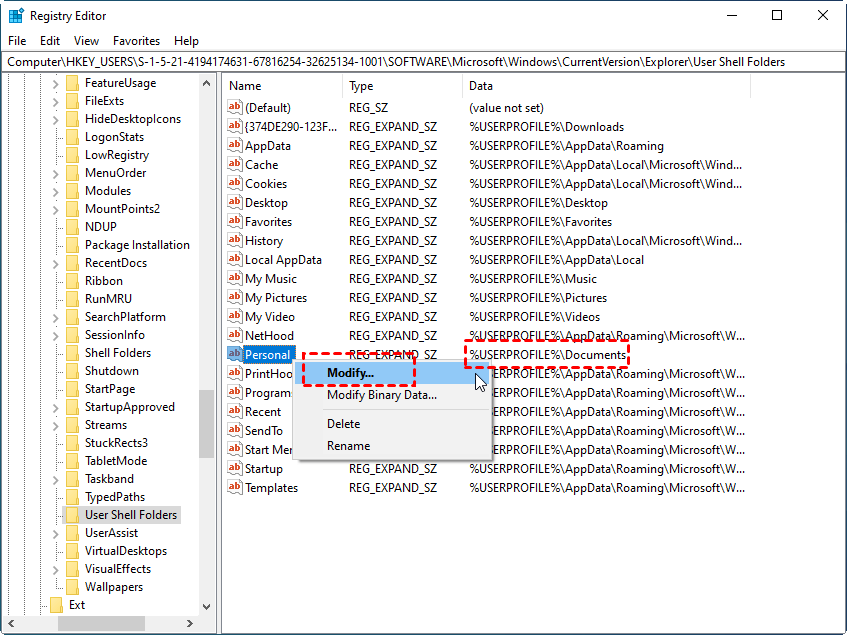
Task: Choose Modify Binary Data... in context menu
Action: [392, 395]
